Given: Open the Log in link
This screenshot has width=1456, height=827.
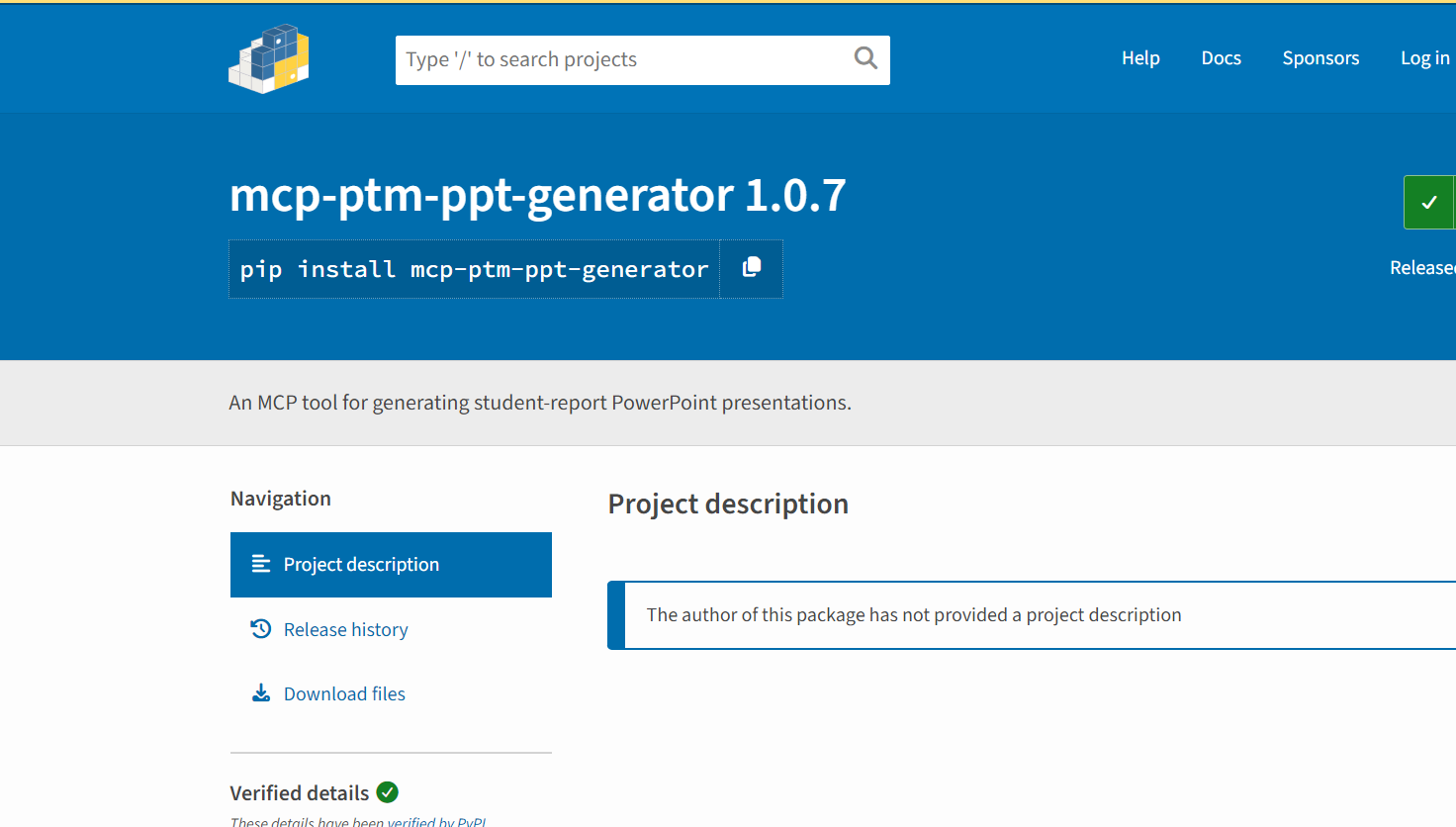Looking at the screenshot, I should click(1425, 58).
